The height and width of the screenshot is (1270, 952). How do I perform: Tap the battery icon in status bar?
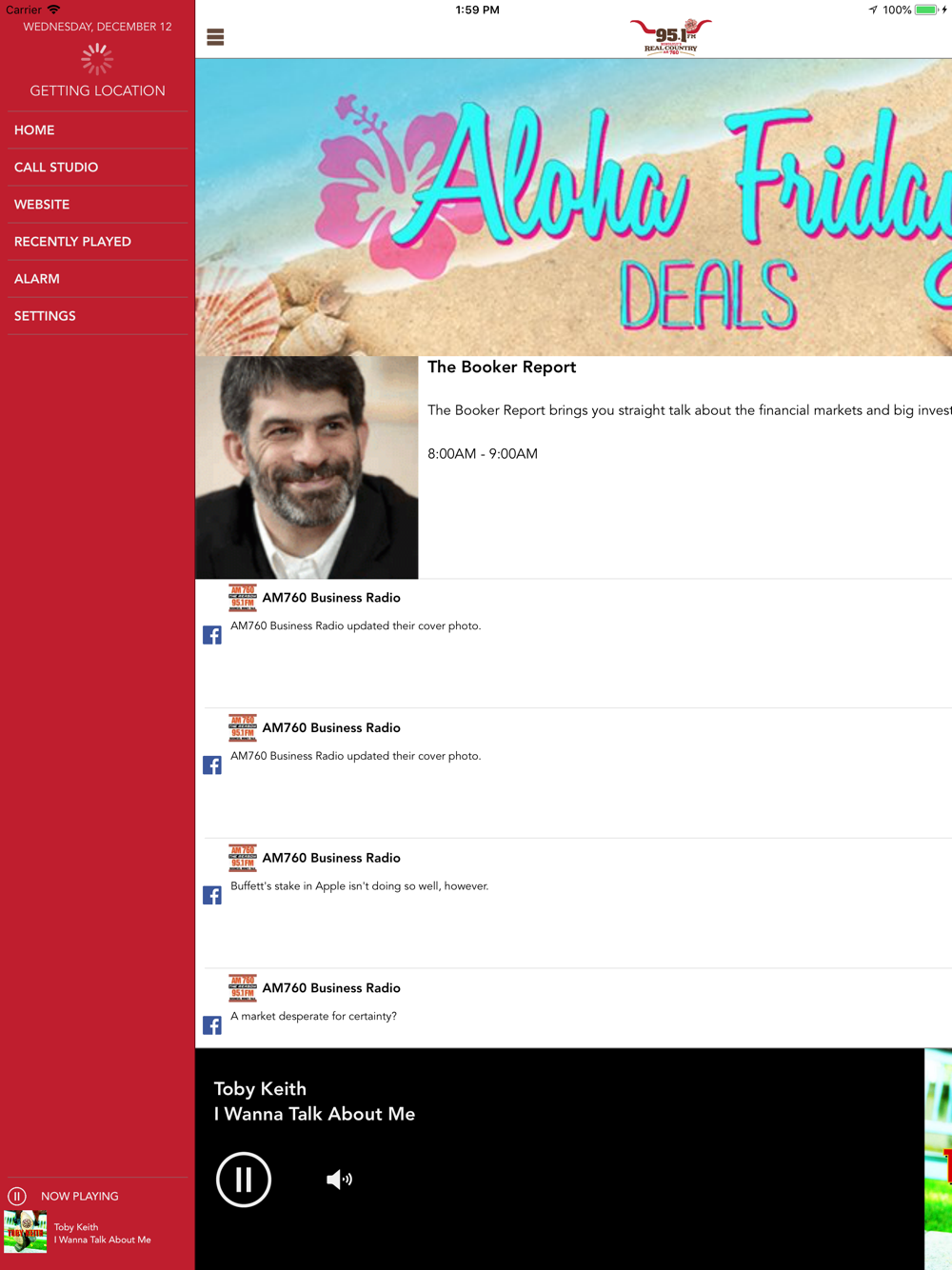point(926,10)
